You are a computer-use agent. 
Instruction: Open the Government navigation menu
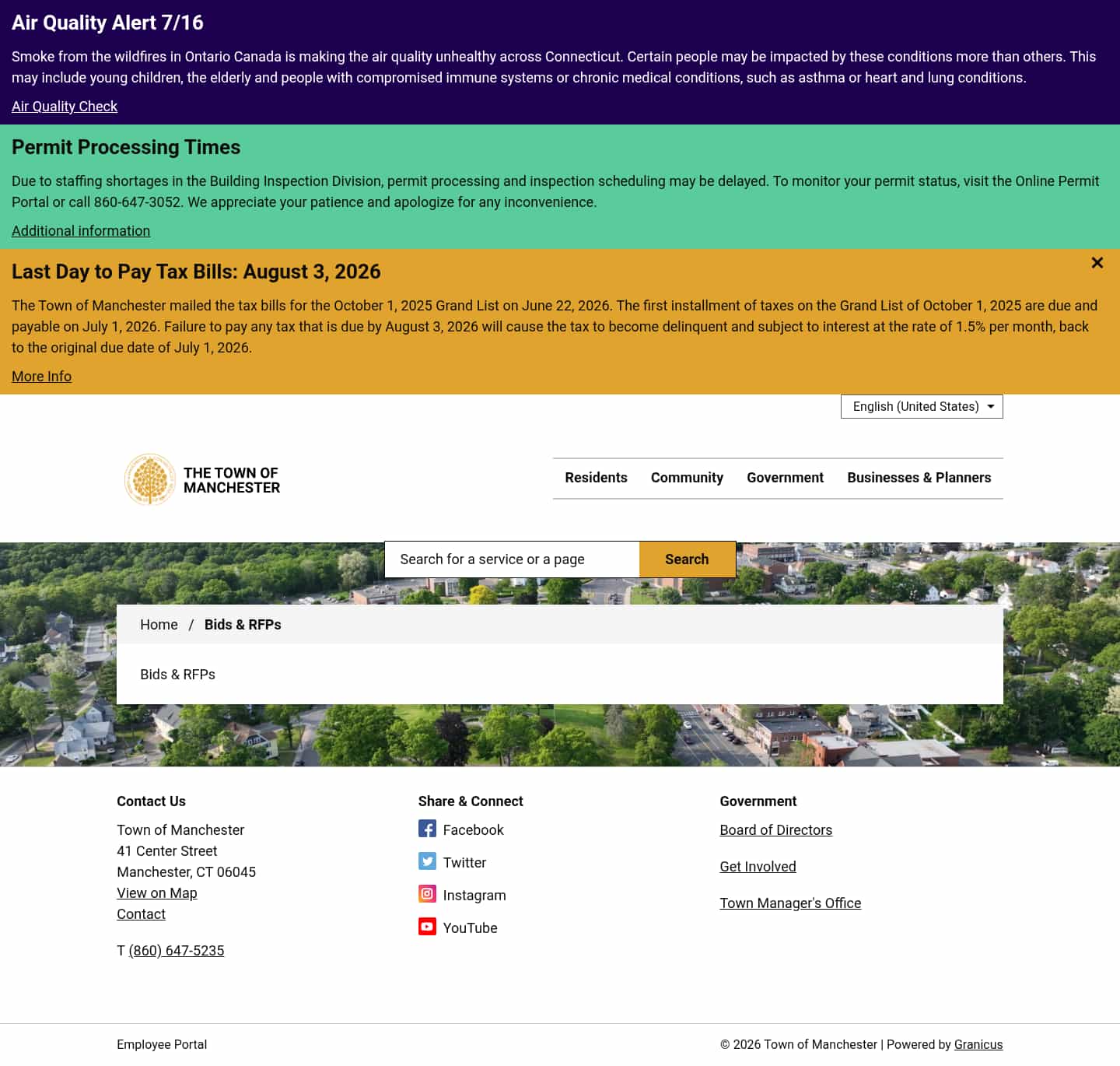pos(785,478)
